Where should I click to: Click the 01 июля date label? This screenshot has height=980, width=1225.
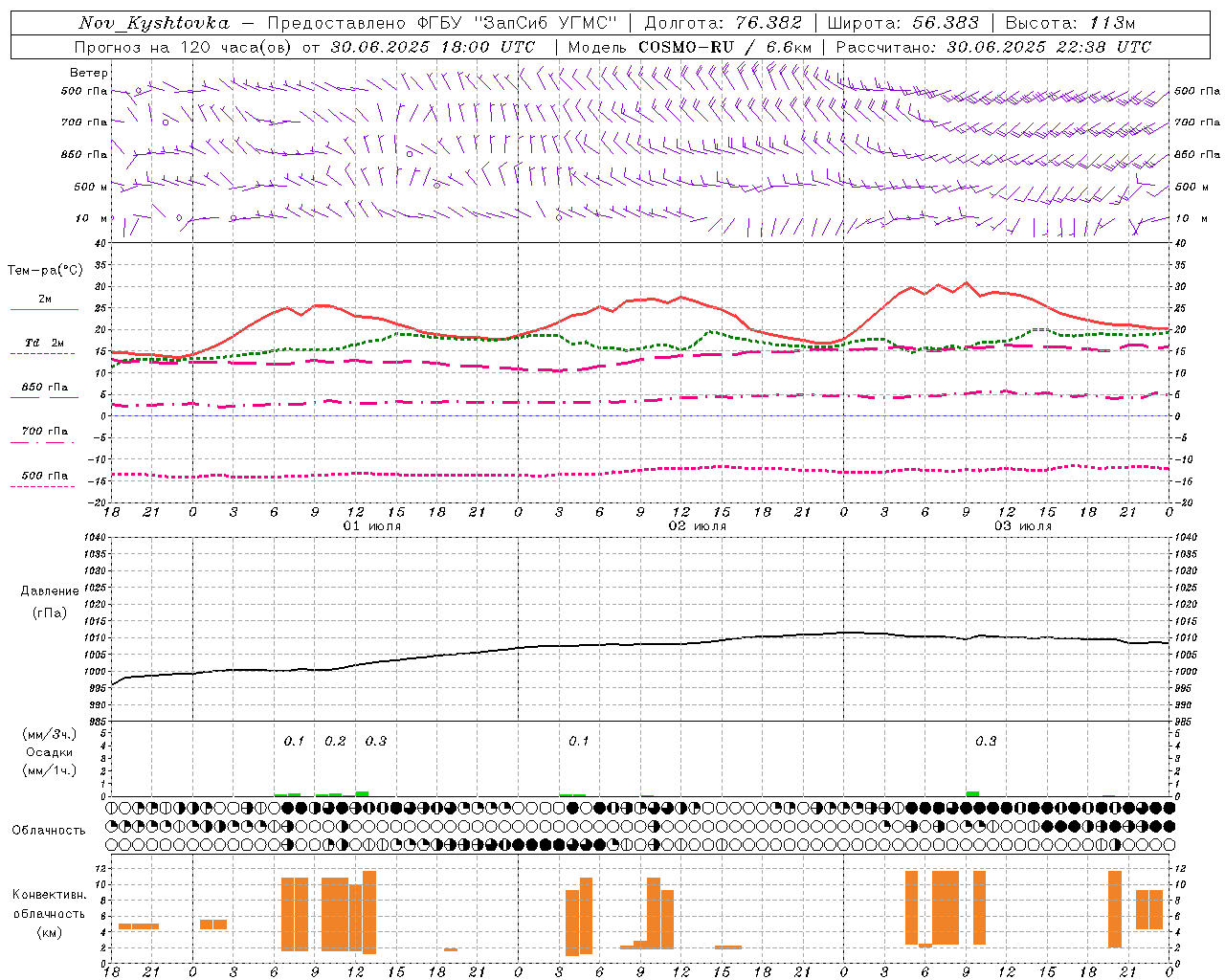[x=372, y=526]
